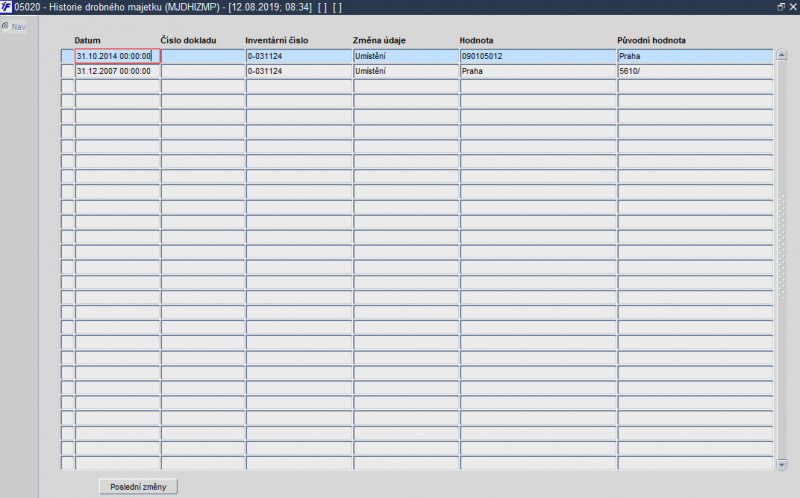Select row marker of the 31.10.2014 record
Image resolution: width=800 pixels, height=498 pixels.
point(67,56)
